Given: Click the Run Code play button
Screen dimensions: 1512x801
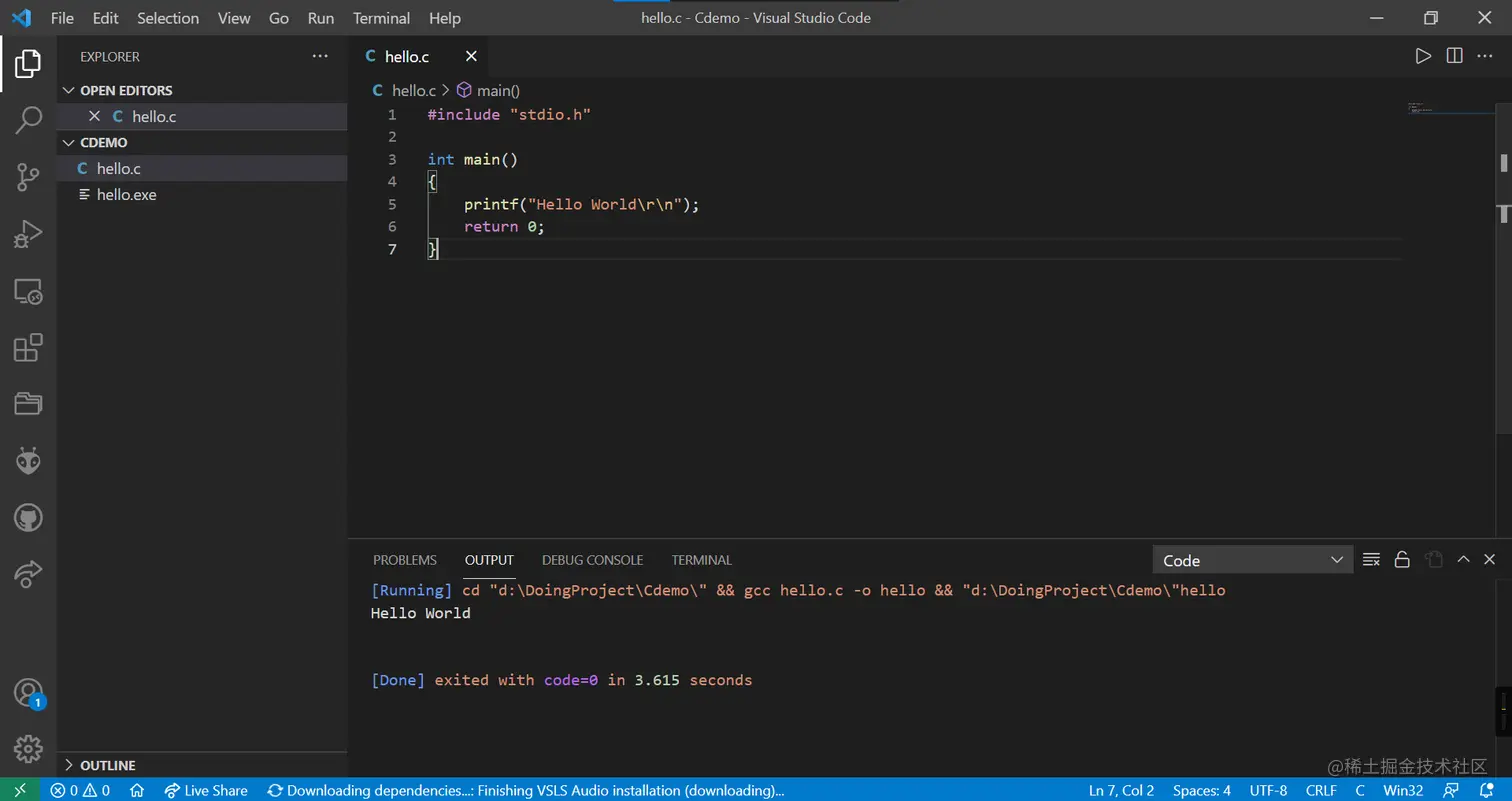Looking at the screenshot, I should click(x=1423, y=56).
